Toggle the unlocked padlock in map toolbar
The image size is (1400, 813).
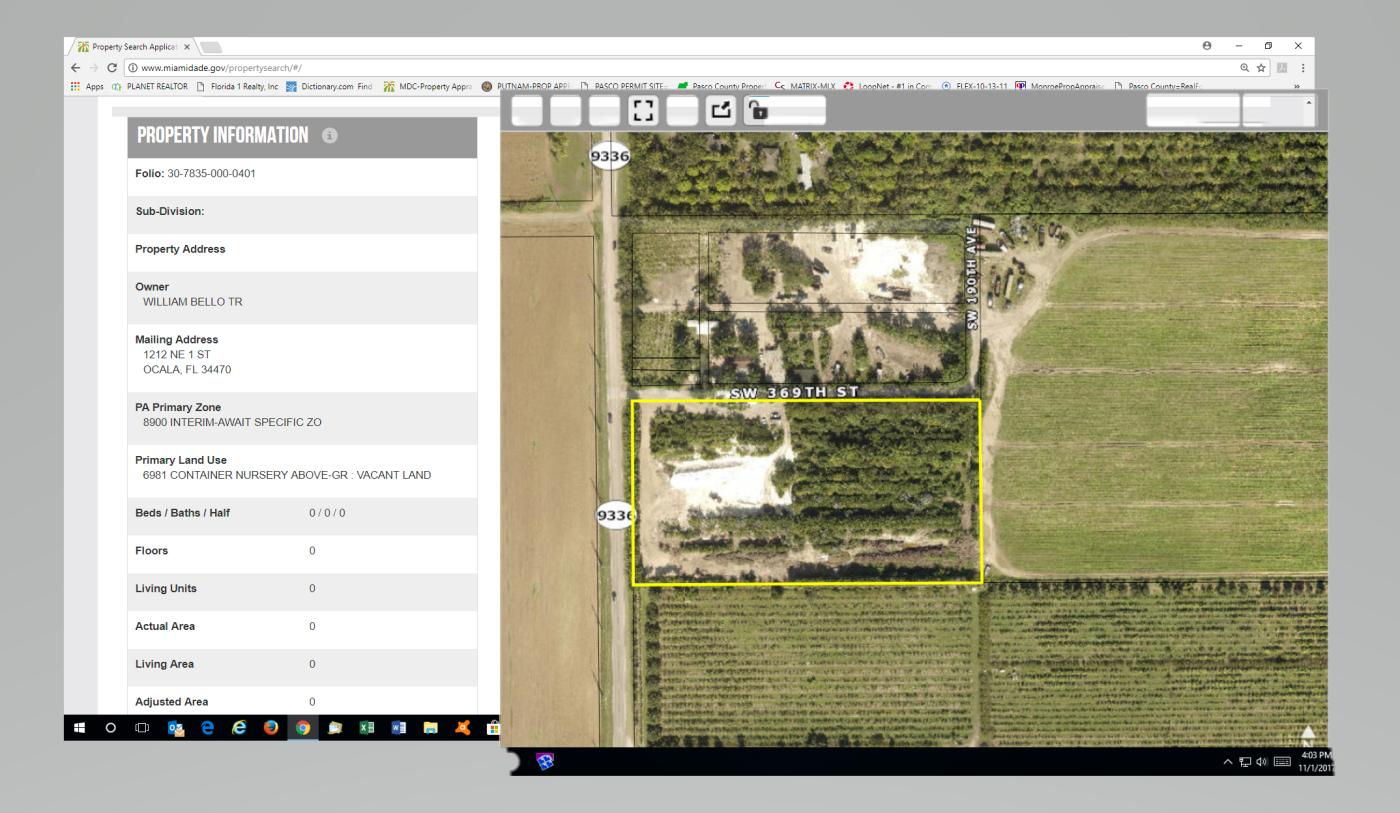(759, 110)
